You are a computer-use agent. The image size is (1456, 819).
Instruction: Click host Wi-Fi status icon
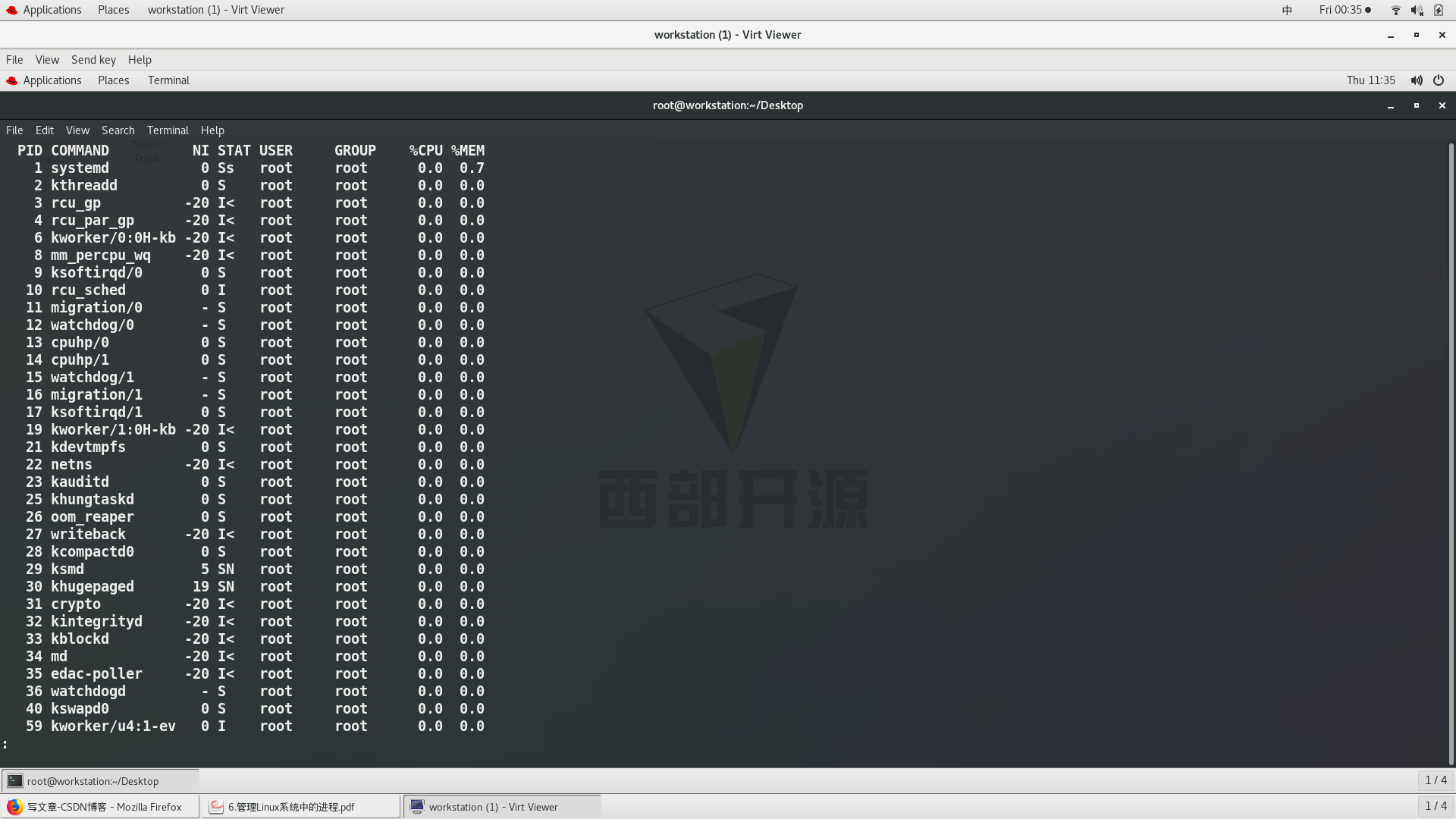(1395, 10)
